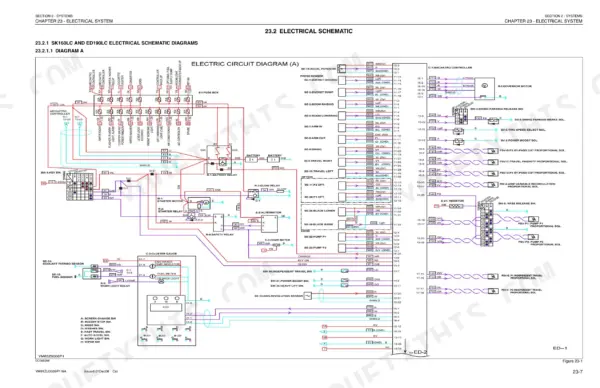Click the 'B: BUZZER STOP SW' legend line
The width and height of the screenshot is (600, 388).
pyautogui.click(x=96, y=322)
